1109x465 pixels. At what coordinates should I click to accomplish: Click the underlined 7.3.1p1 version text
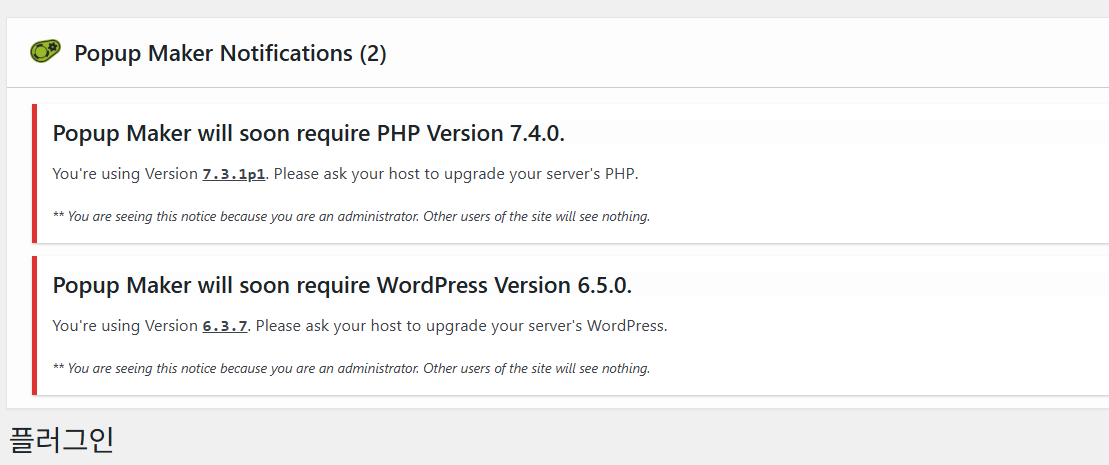234,174
